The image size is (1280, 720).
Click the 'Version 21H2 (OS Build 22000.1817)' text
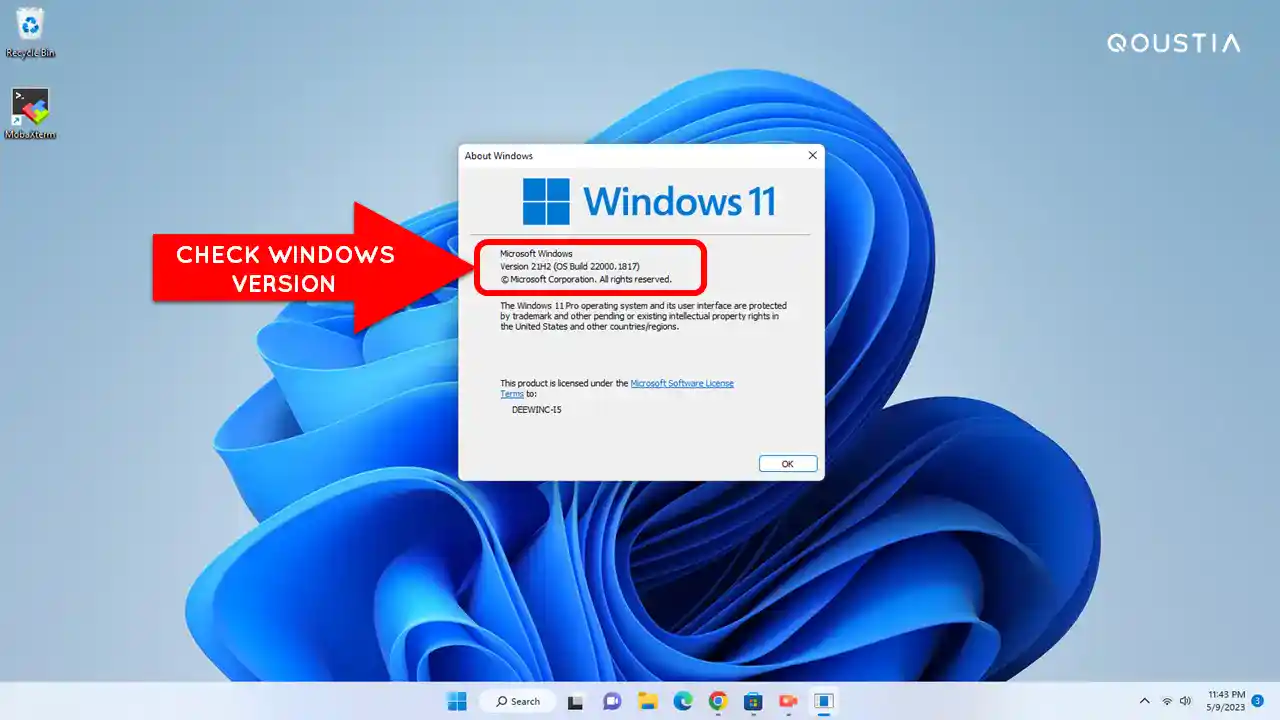pyautogui.click(x=569, y=267)
